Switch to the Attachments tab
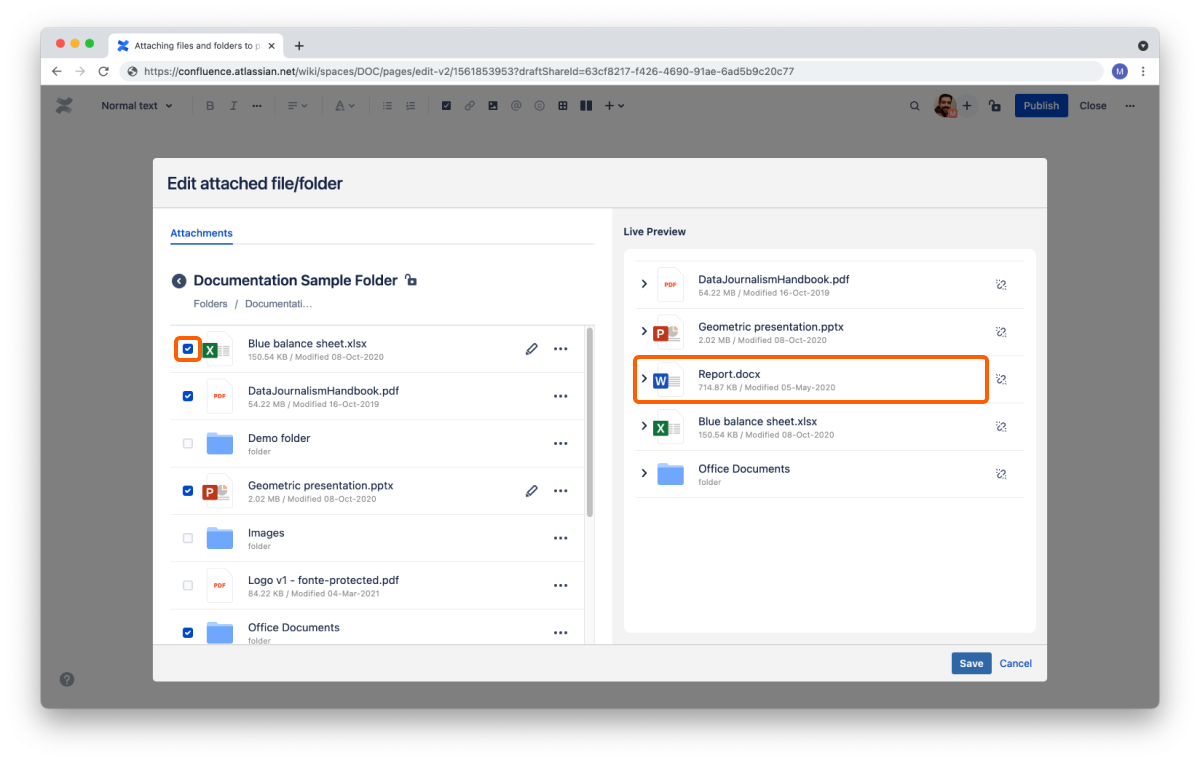The height and width of the screenshot is (762, 1200). click(x=201, y=233)
